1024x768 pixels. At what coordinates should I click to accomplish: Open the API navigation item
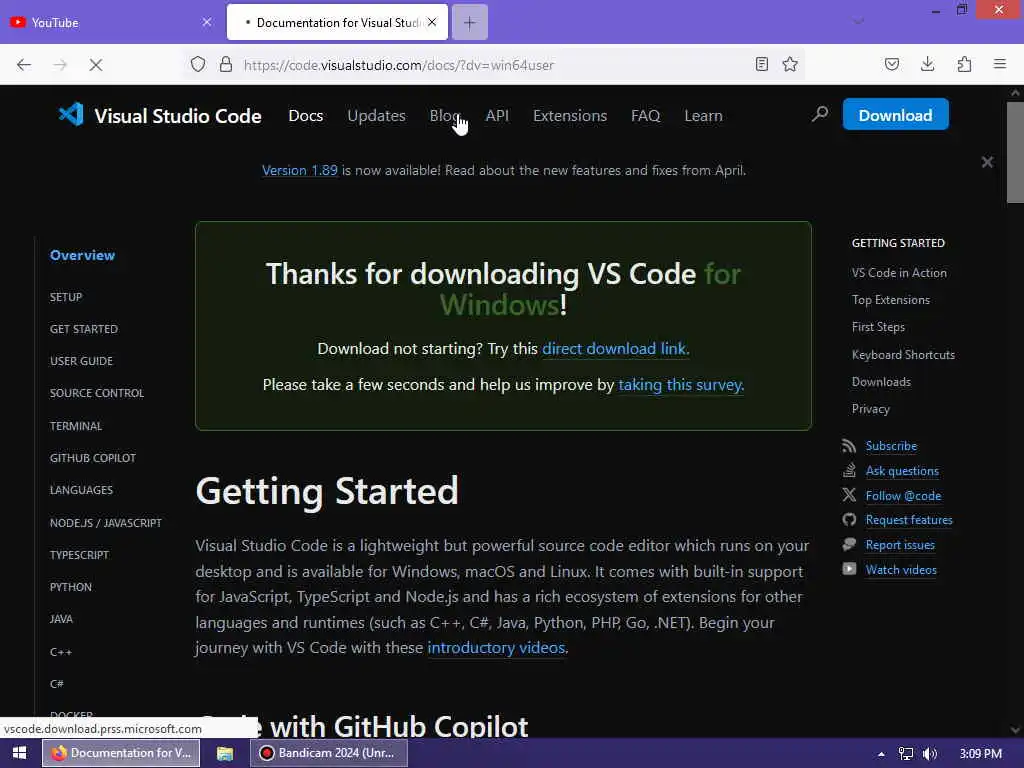click(497, 116)
